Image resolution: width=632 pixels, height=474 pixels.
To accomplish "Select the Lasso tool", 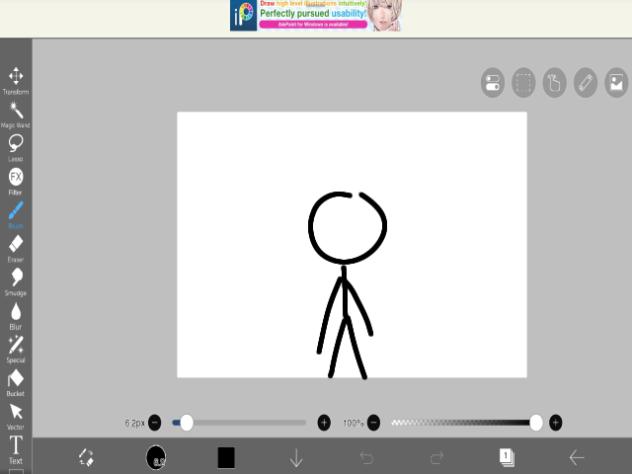I will [x=16, y=148].
